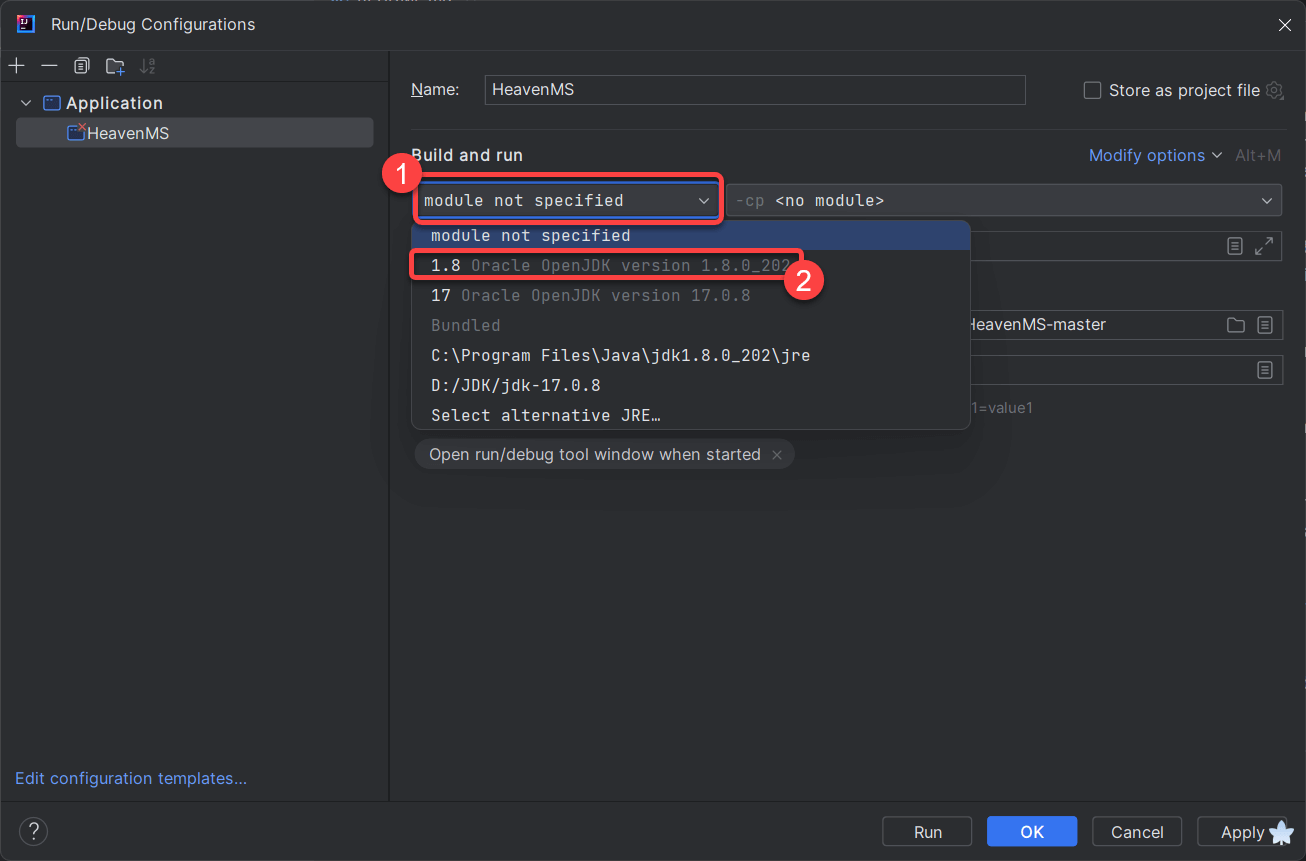Remove the 'Open run/debug tool window' chip
1306x861 pixels.
pyautogui.click(x=776, y=454)
